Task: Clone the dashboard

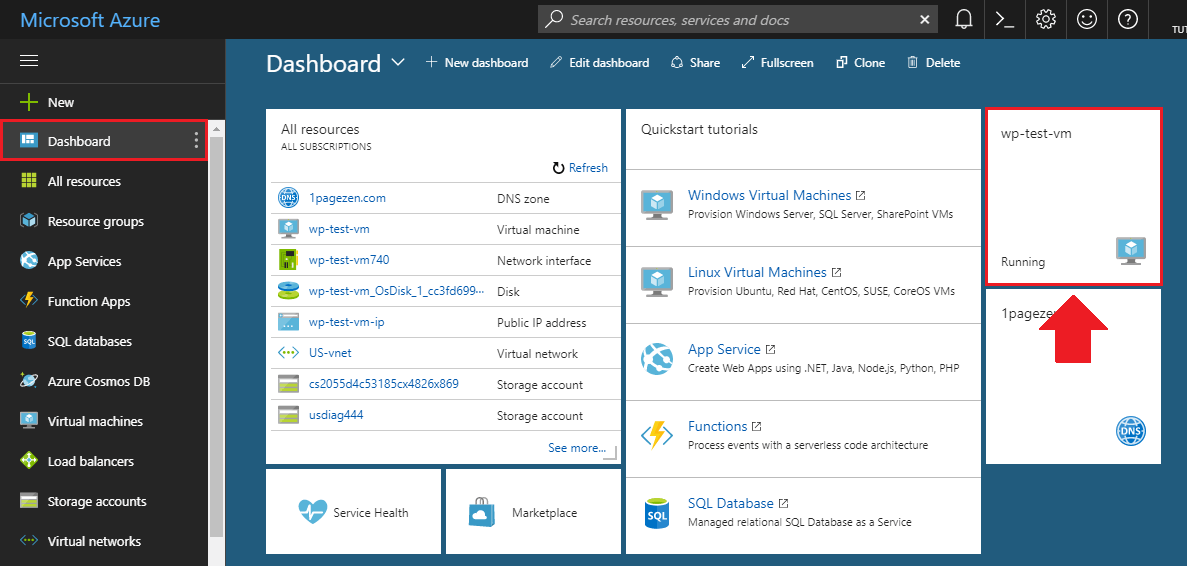Action: (859, 63)
